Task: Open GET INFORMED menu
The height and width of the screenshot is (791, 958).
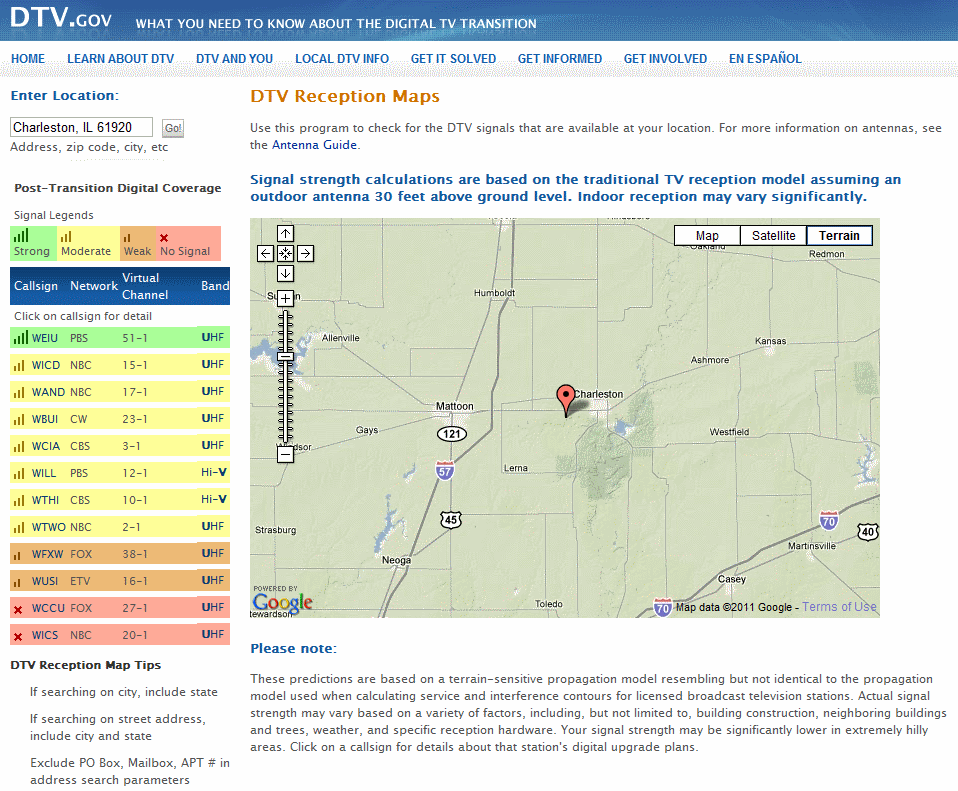Action: (x=560, y=59)
